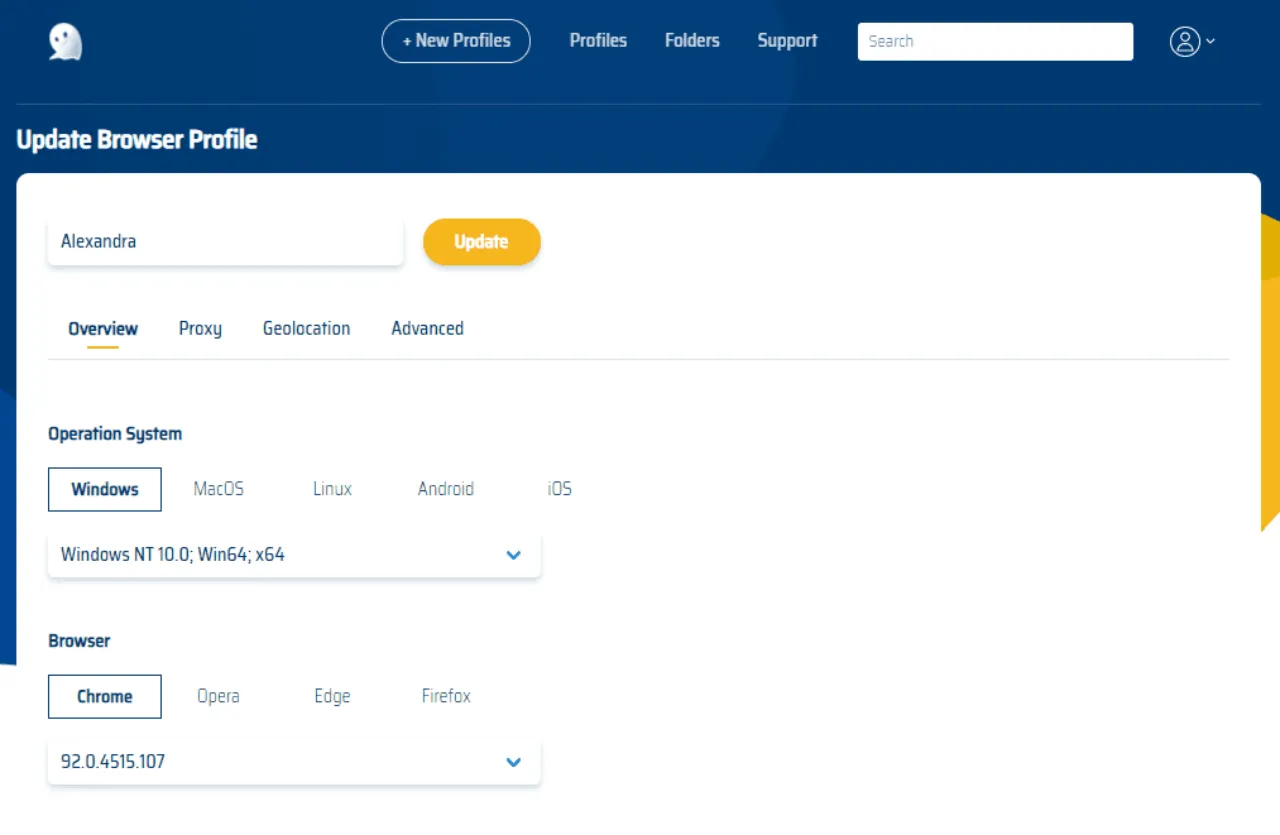Open the user account avatar menu
Image resolution: width=1280 pixels, height=835 pixels.
(1192, 41)
